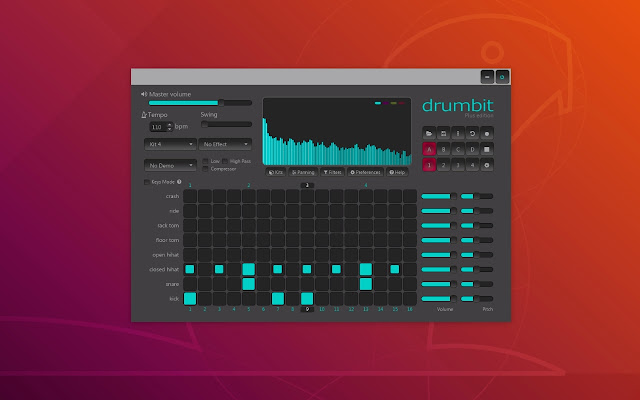Open the Preferences tab button

point(365,172)
